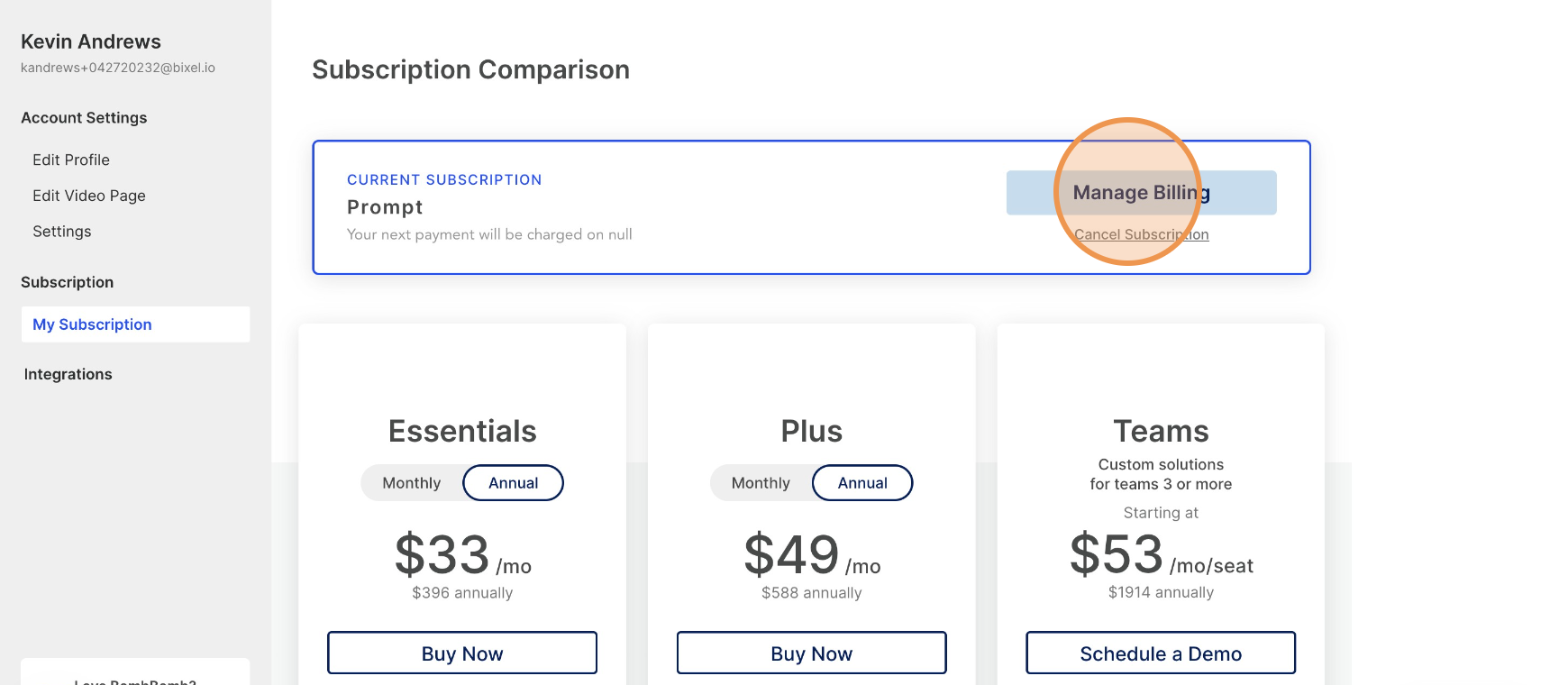1568x685 pixels.
Task: Switch Plus plan to Monthly billing
Action: pos(761,483)
